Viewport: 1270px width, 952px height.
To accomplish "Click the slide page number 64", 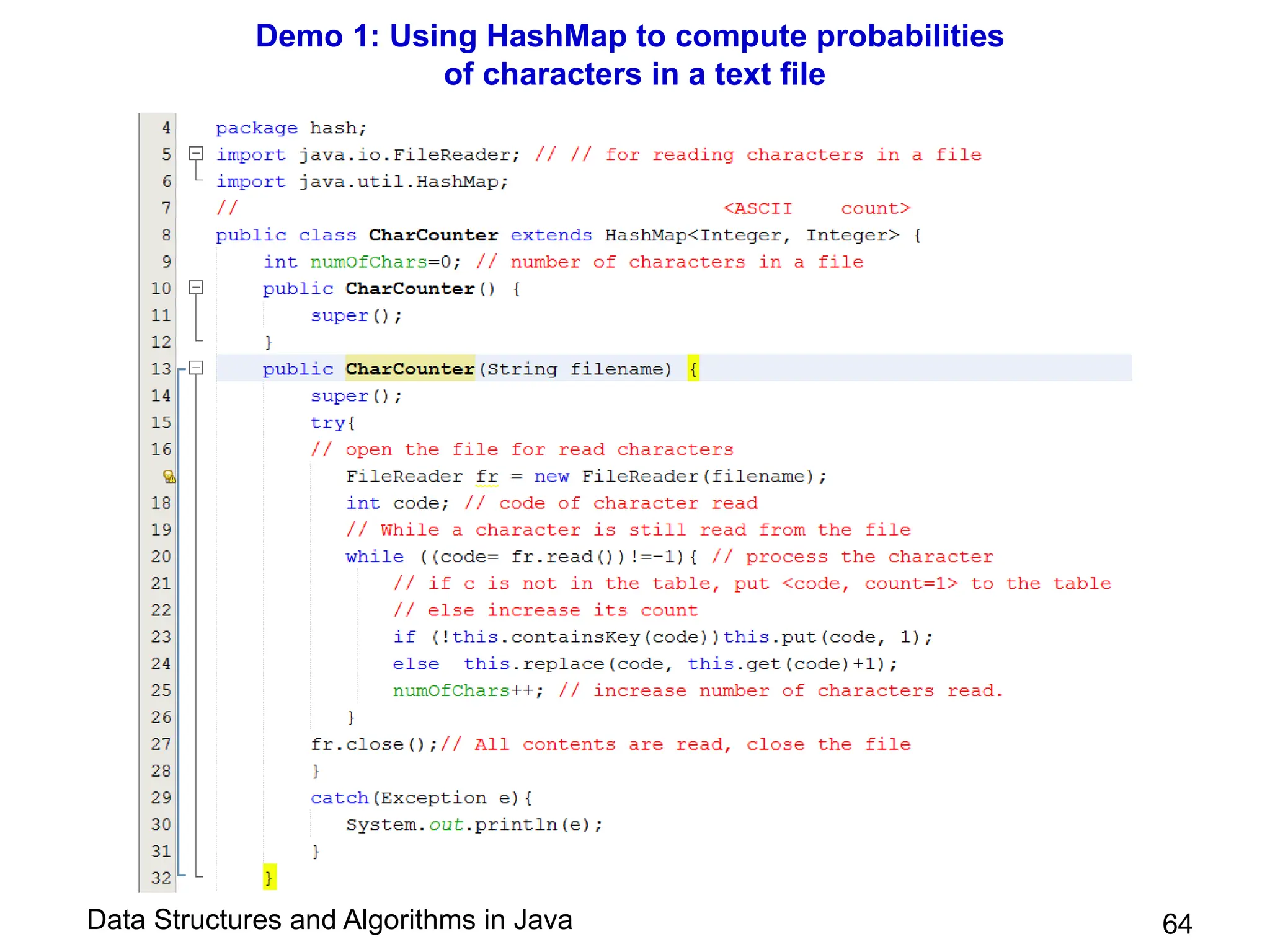I will tap(1176, 924).
